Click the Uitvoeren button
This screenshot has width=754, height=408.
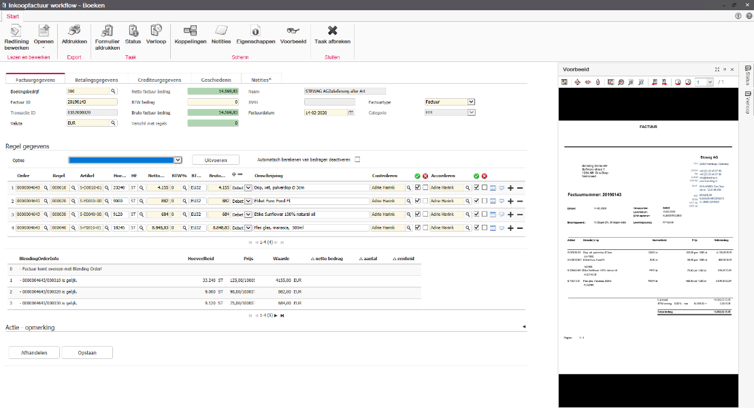pyautogui.click(x=215, y=160)
